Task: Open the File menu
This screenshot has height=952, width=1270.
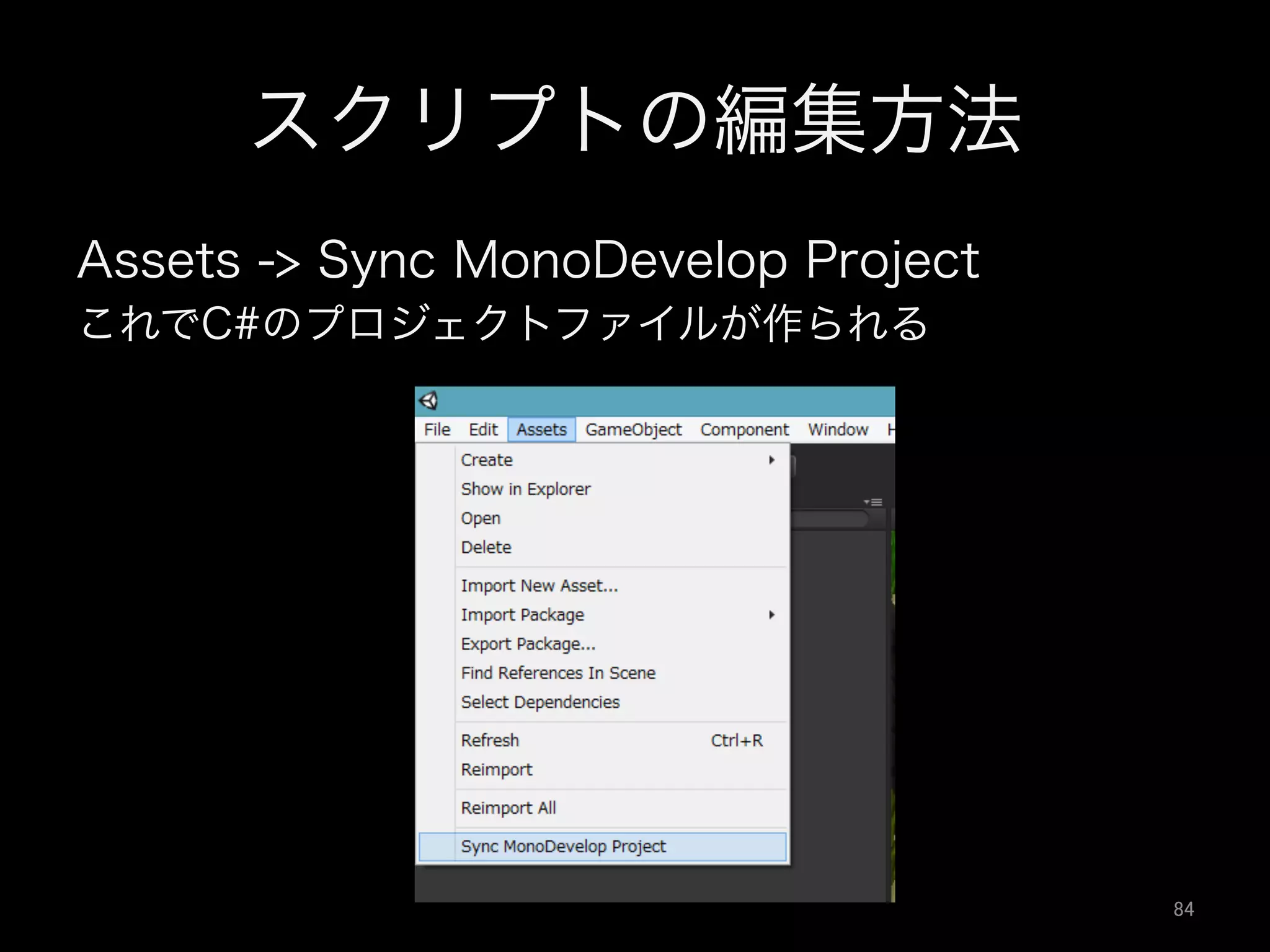Action: tap(437, 430)
